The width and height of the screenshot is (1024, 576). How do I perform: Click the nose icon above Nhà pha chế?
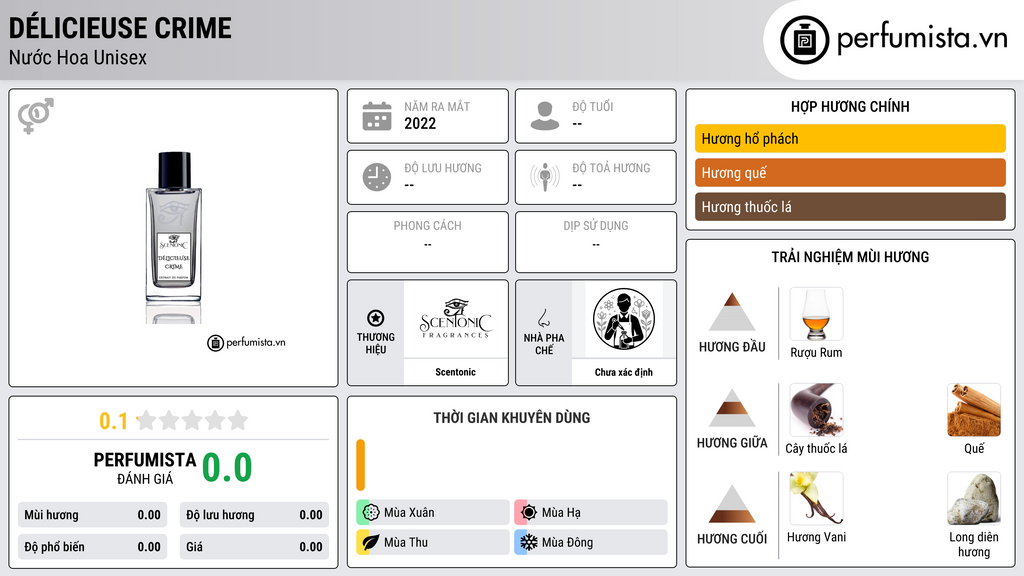[x=543, y=318]
